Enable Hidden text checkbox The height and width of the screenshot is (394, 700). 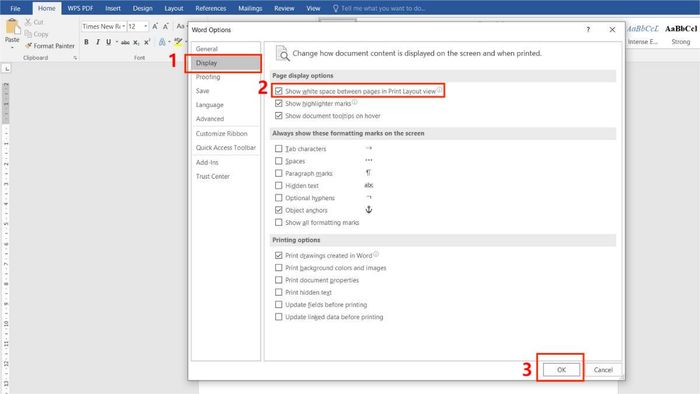tap(279, 185)
